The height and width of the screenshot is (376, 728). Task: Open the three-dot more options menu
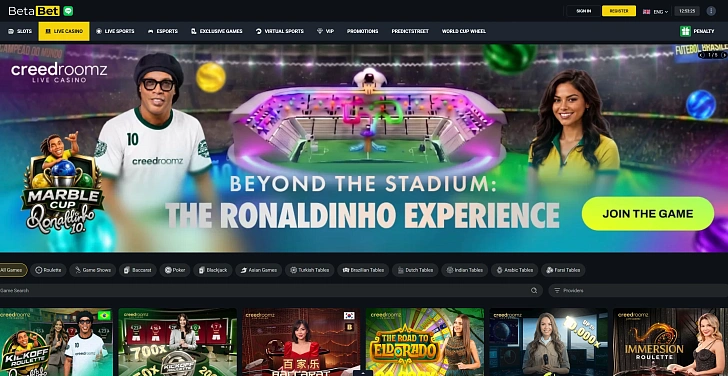pos(711,11)
